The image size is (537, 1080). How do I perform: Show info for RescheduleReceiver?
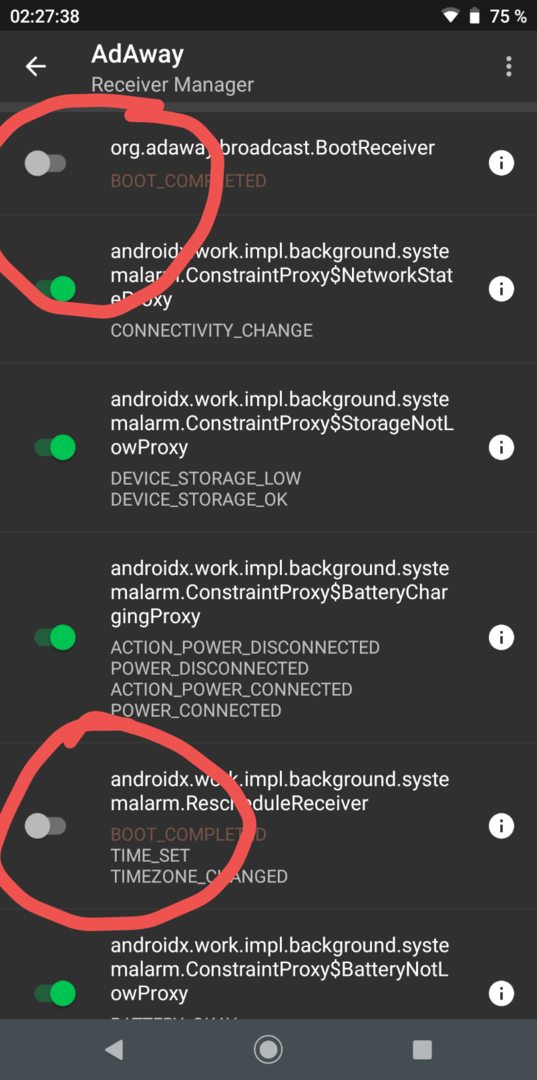click(501, 825)
